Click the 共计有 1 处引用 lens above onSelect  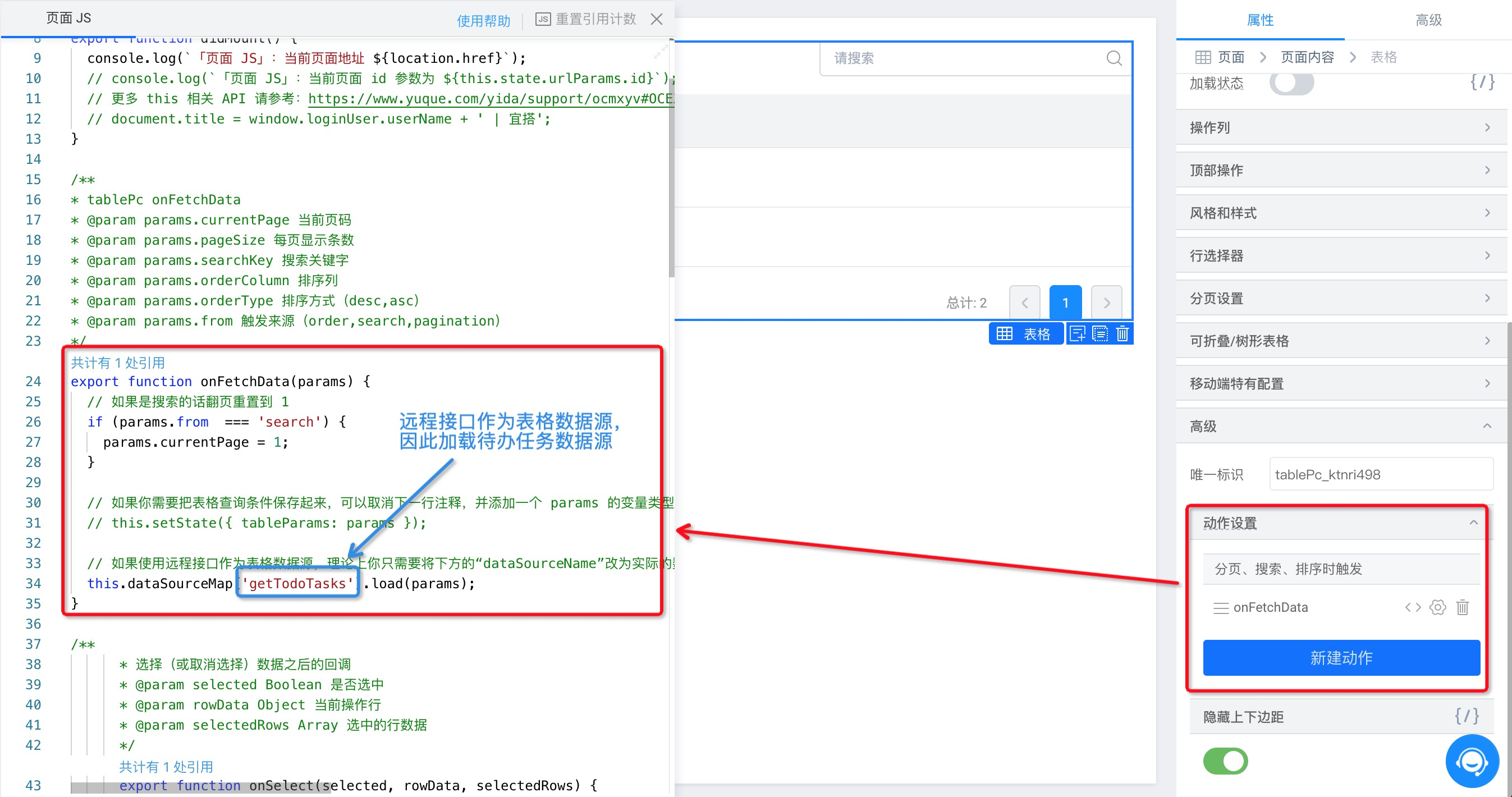(166, 767)
